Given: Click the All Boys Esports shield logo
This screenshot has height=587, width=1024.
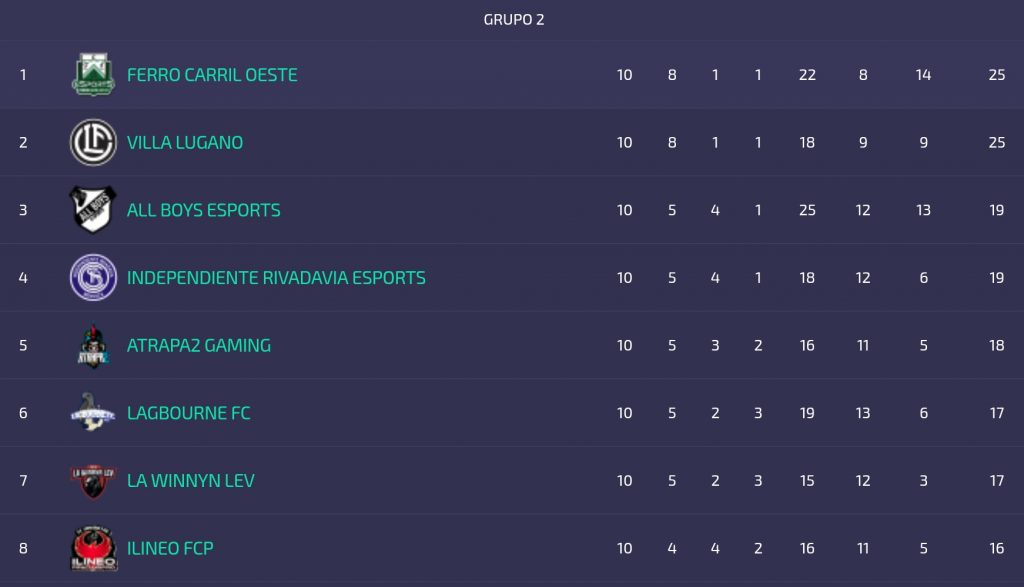Looking at the screenshot, I should coord(93,210).
